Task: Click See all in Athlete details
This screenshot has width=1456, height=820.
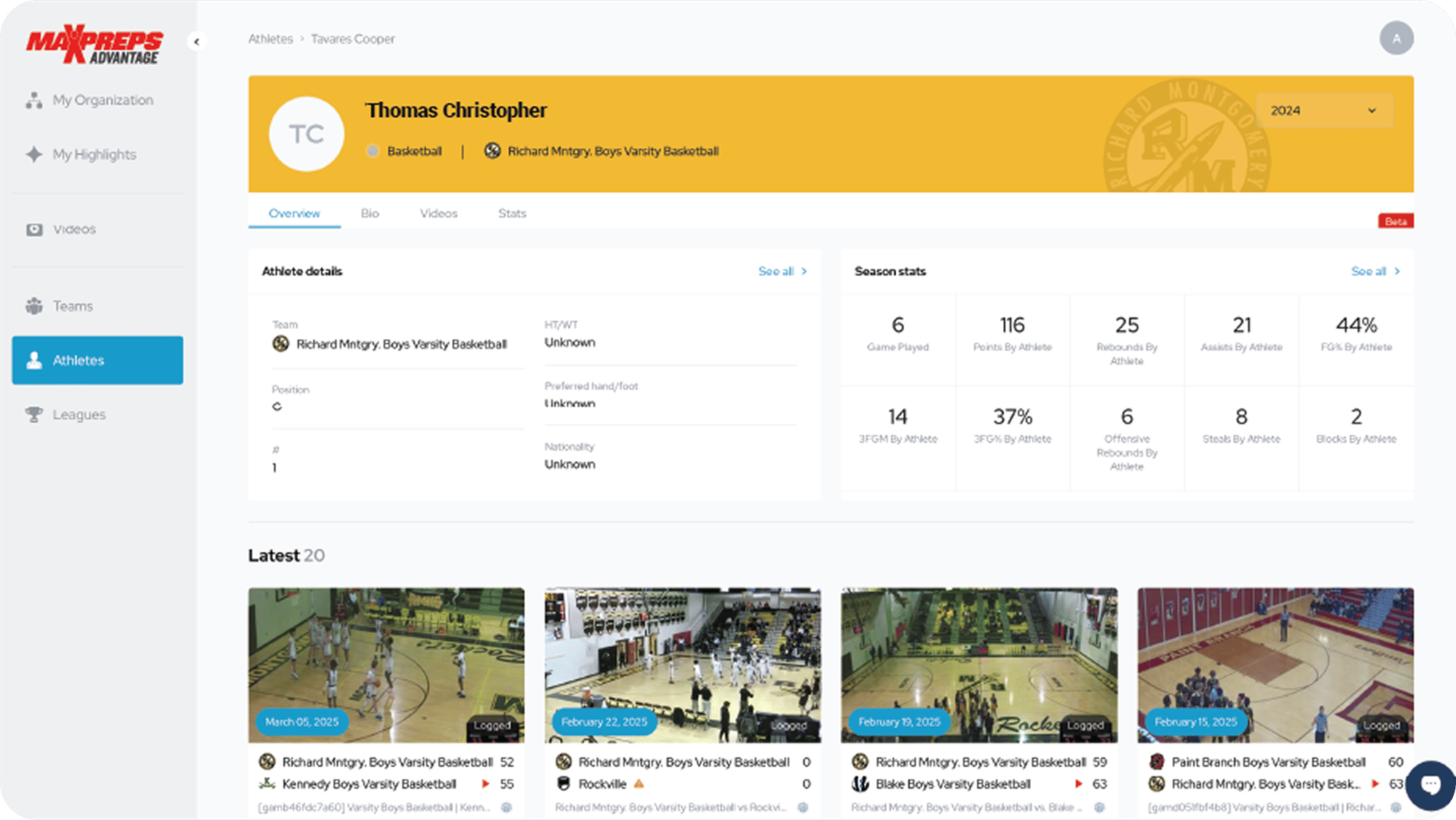Action: [776, 271]
